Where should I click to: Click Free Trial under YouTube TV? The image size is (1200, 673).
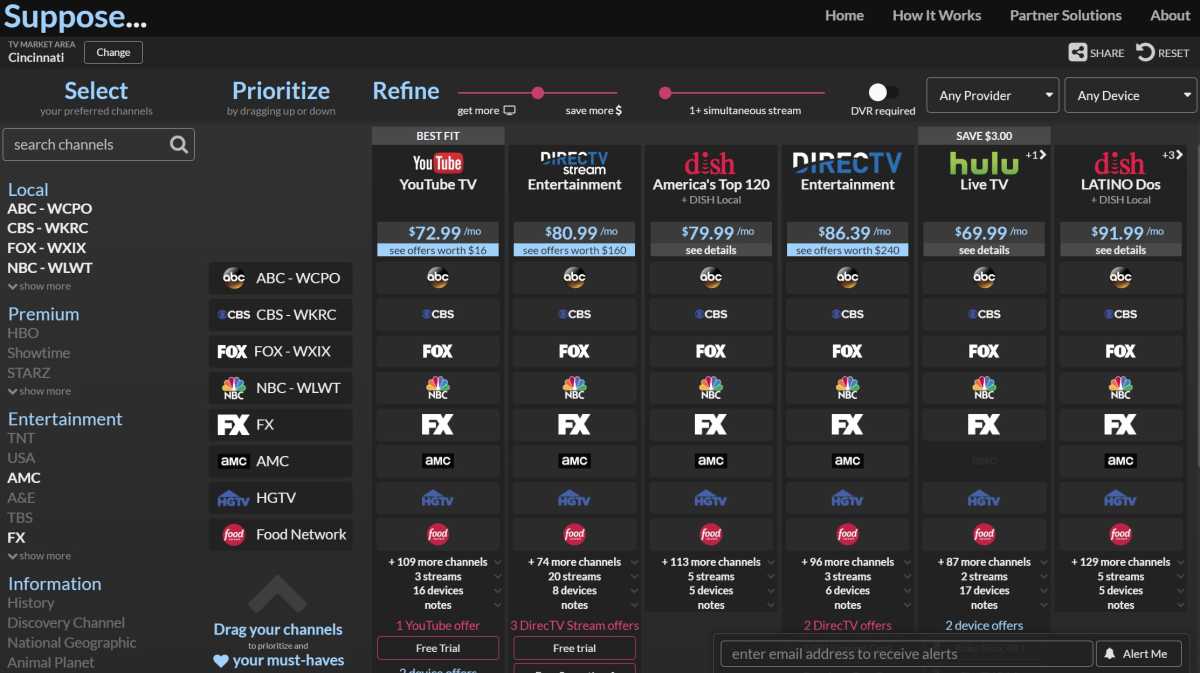[438, 649]
